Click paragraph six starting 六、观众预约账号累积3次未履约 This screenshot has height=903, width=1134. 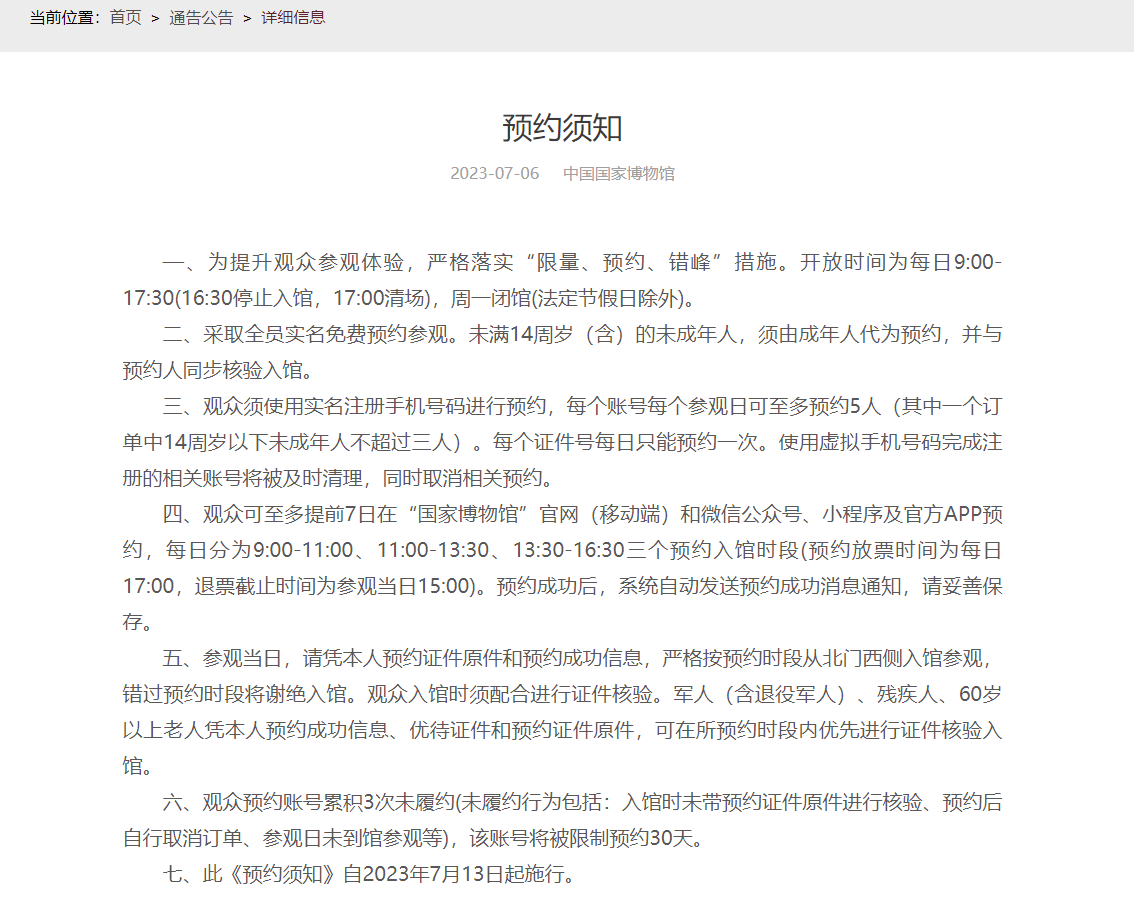coord(563,820)
